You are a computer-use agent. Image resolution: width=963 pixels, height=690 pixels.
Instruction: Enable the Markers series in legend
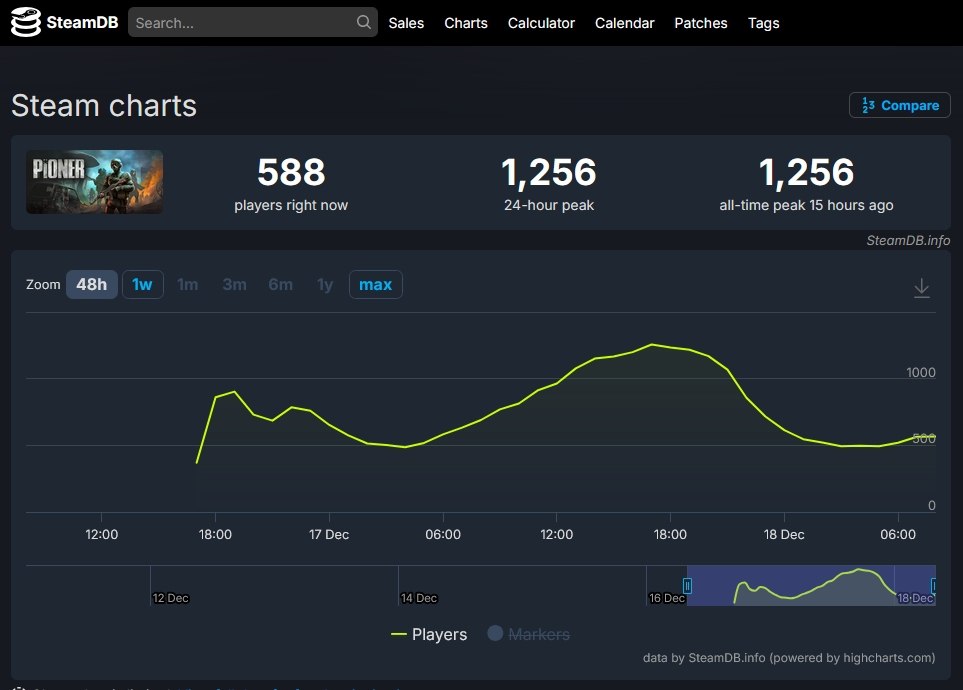pyautogui.click(x=528, y=634)
